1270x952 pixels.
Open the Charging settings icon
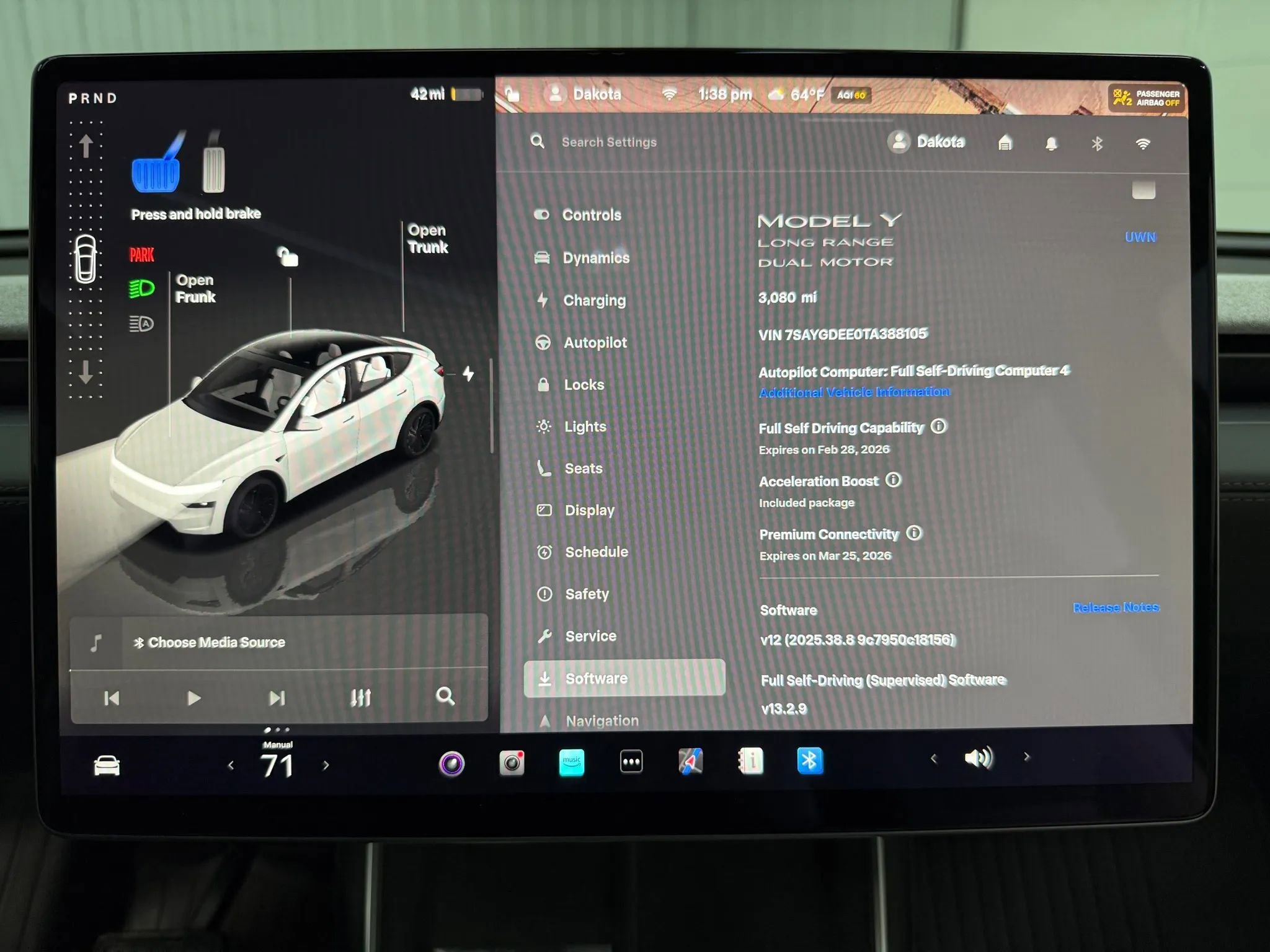[544, 300]
